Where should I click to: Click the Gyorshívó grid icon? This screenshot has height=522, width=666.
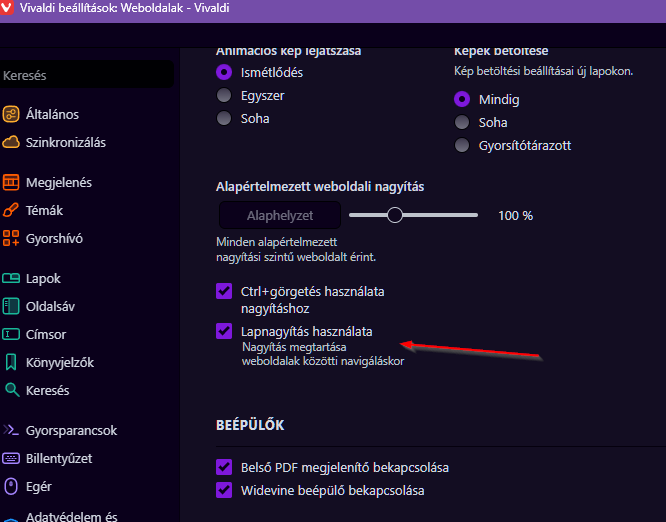coord(11,238)
